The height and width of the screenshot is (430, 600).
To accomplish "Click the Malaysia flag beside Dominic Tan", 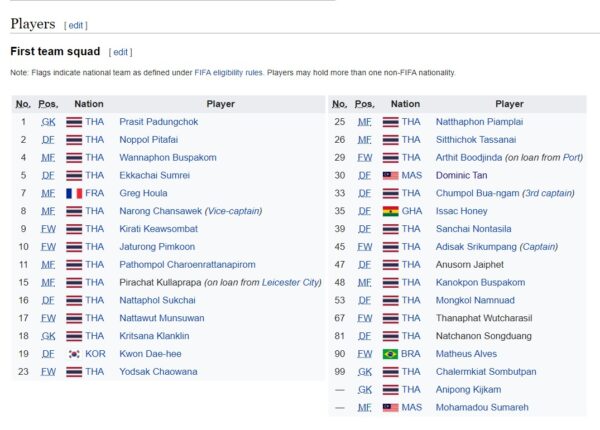I will (x=390, y=175).
